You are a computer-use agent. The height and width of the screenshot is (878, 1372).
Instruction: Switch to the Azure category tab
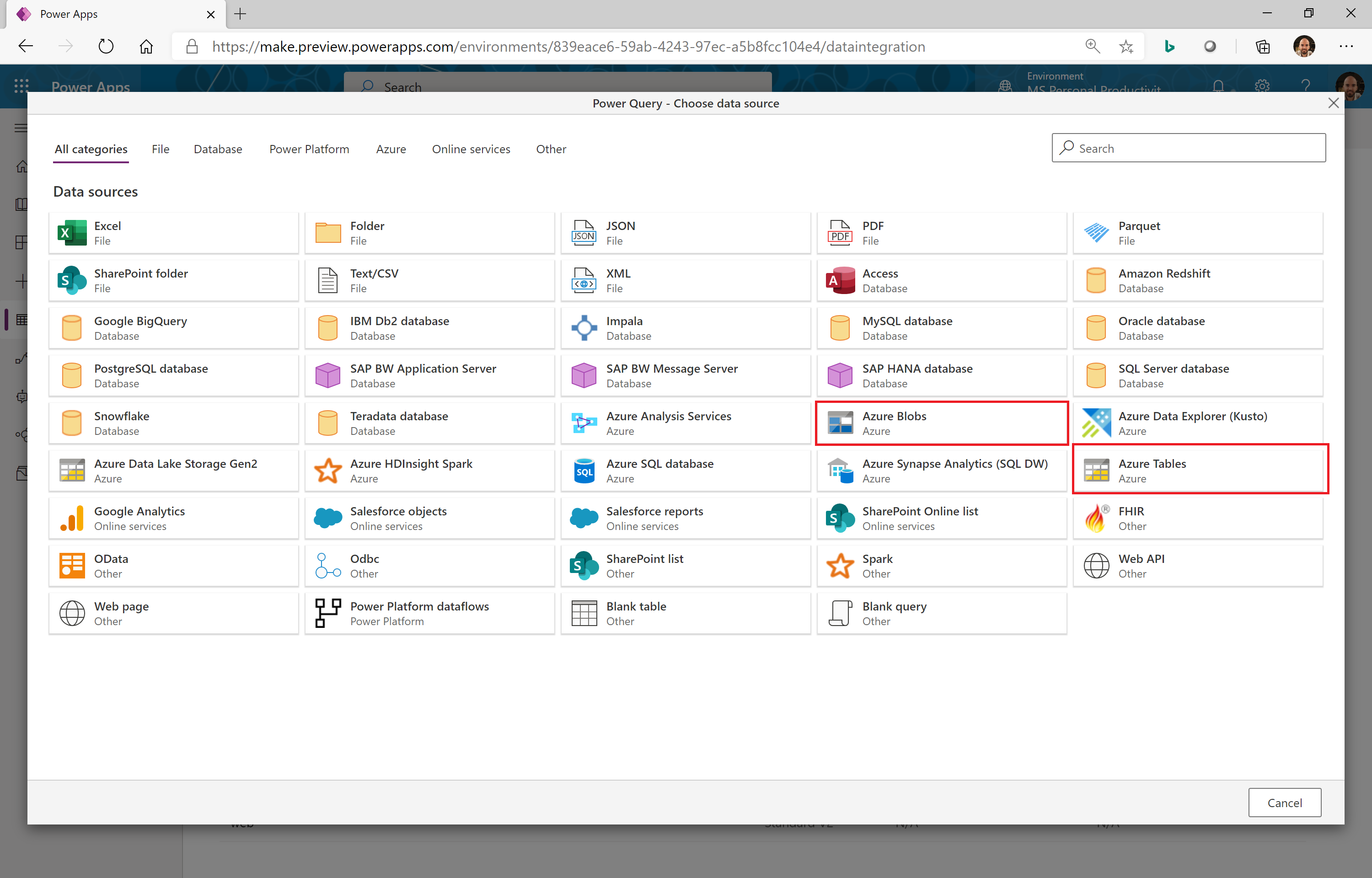391,150
